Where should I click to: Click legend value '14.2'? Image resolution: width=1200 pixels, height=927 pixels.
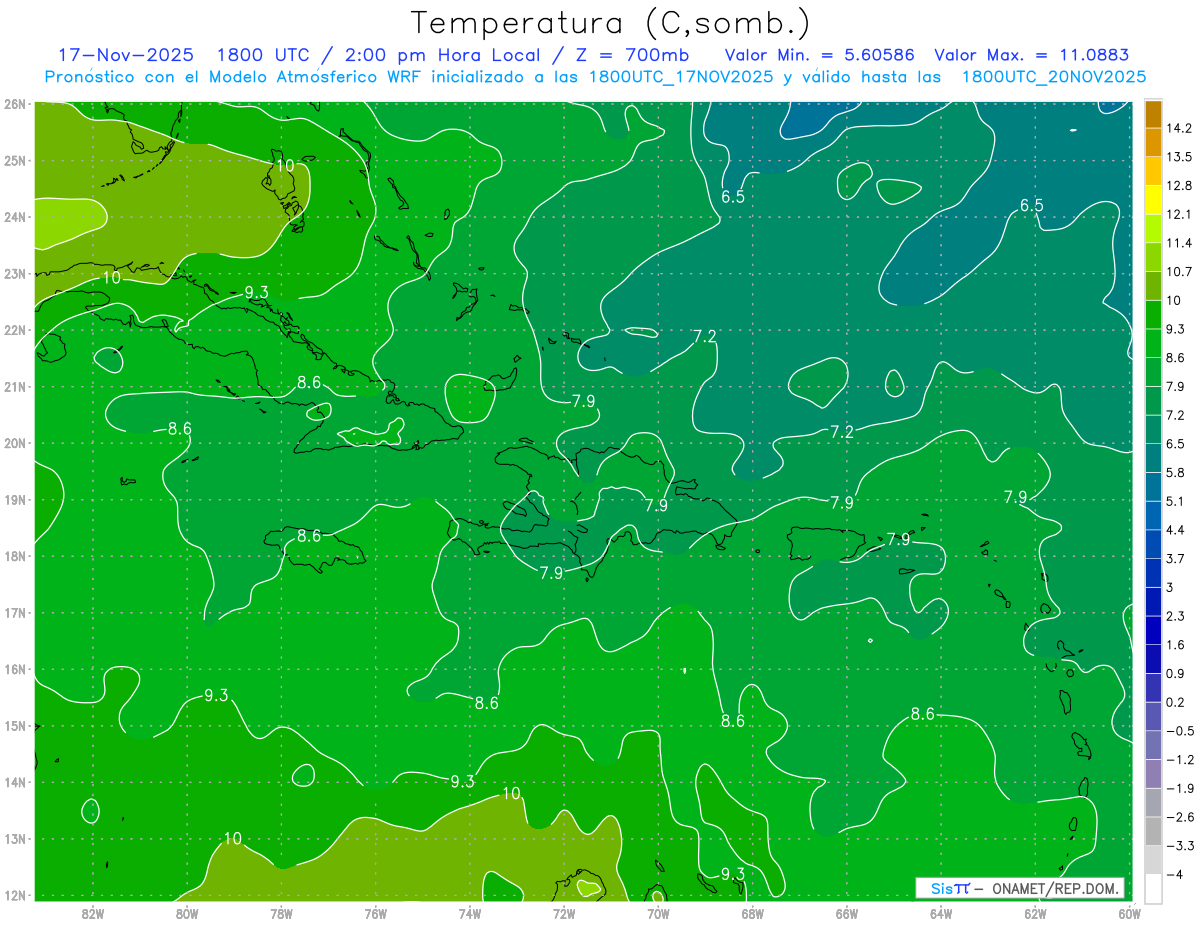coord(1178,128)
